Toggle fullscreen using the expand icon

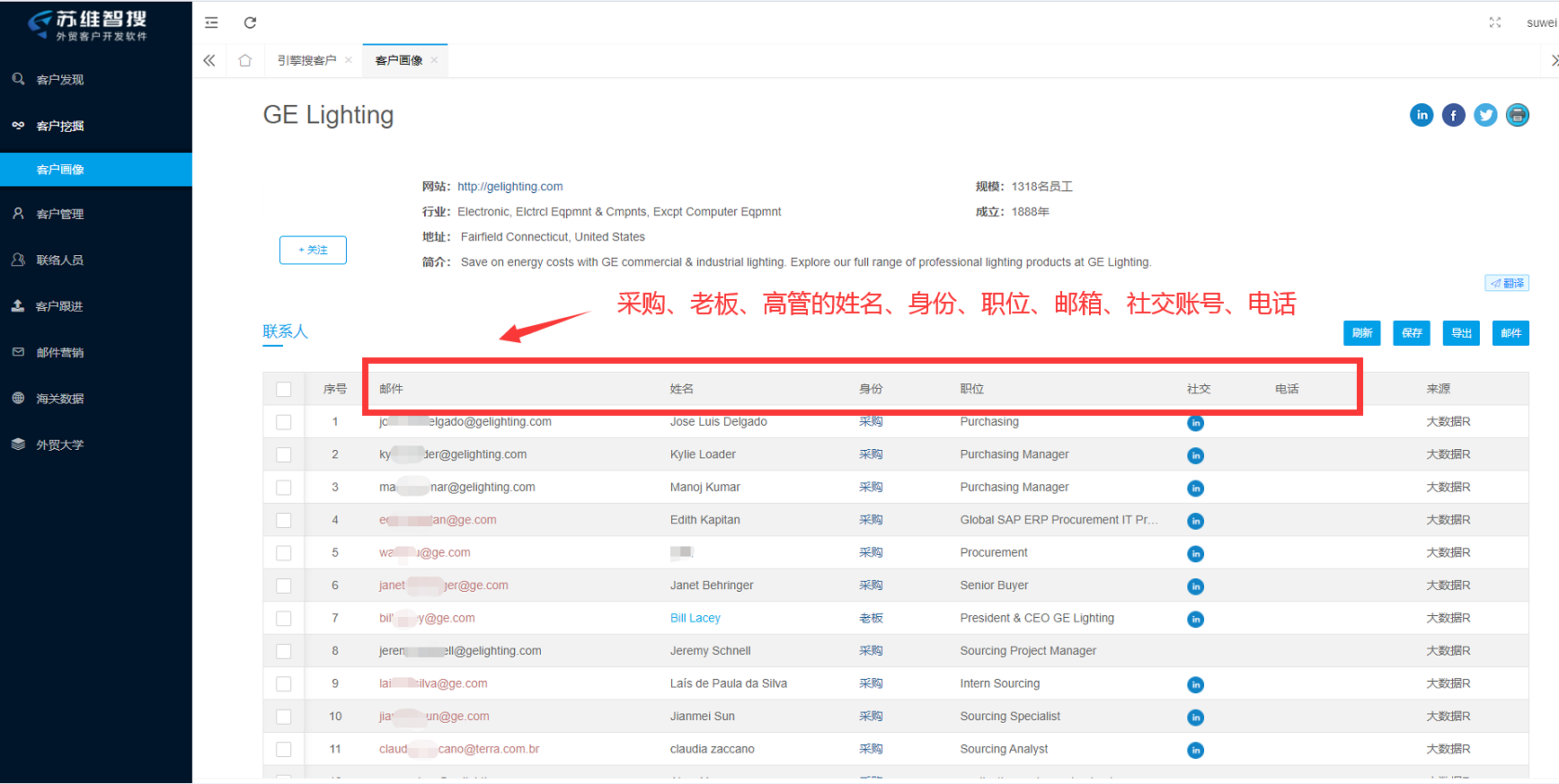[1494, 22]
